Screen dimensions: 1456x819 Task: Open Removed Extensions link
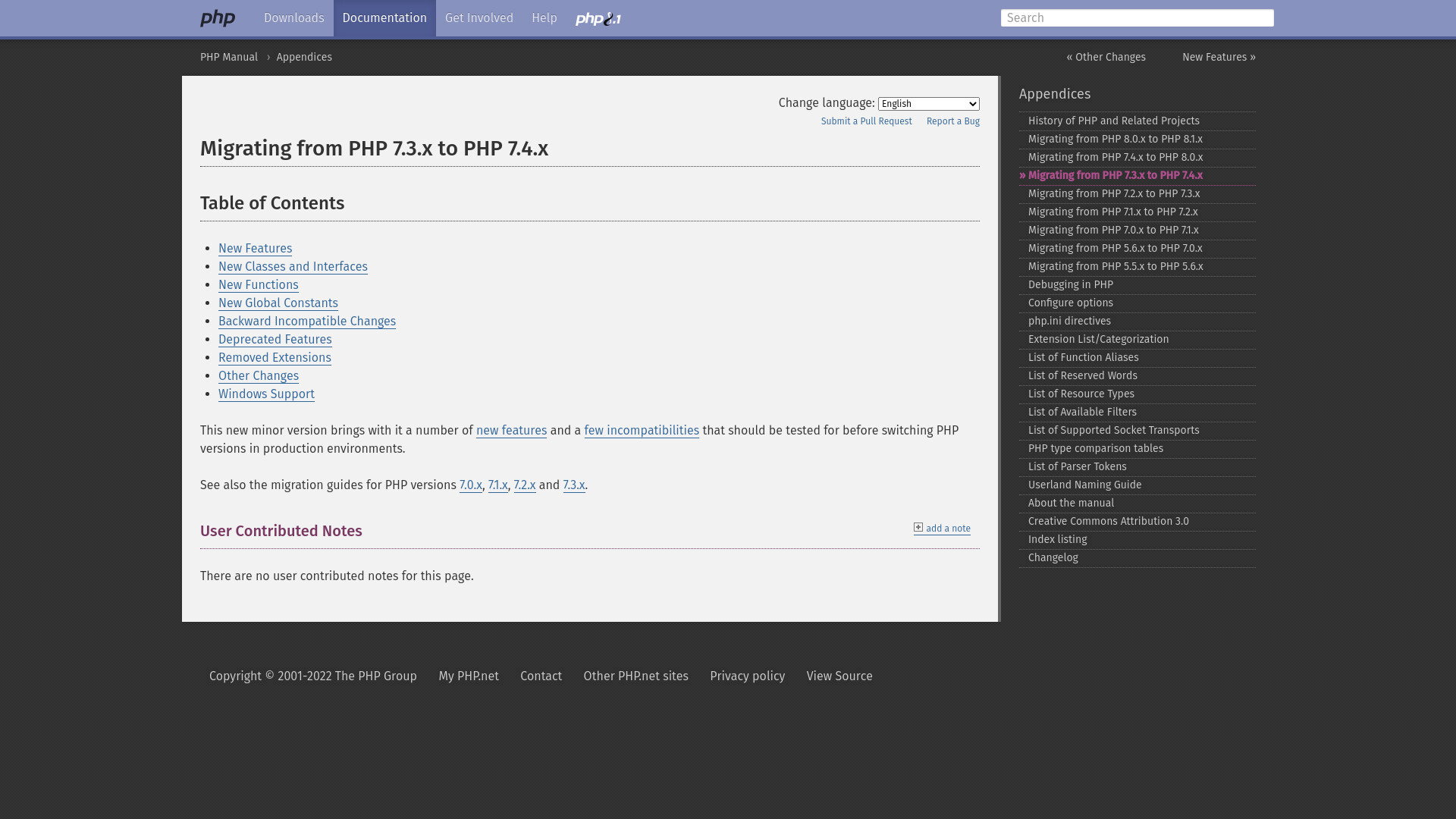(275, 358)
